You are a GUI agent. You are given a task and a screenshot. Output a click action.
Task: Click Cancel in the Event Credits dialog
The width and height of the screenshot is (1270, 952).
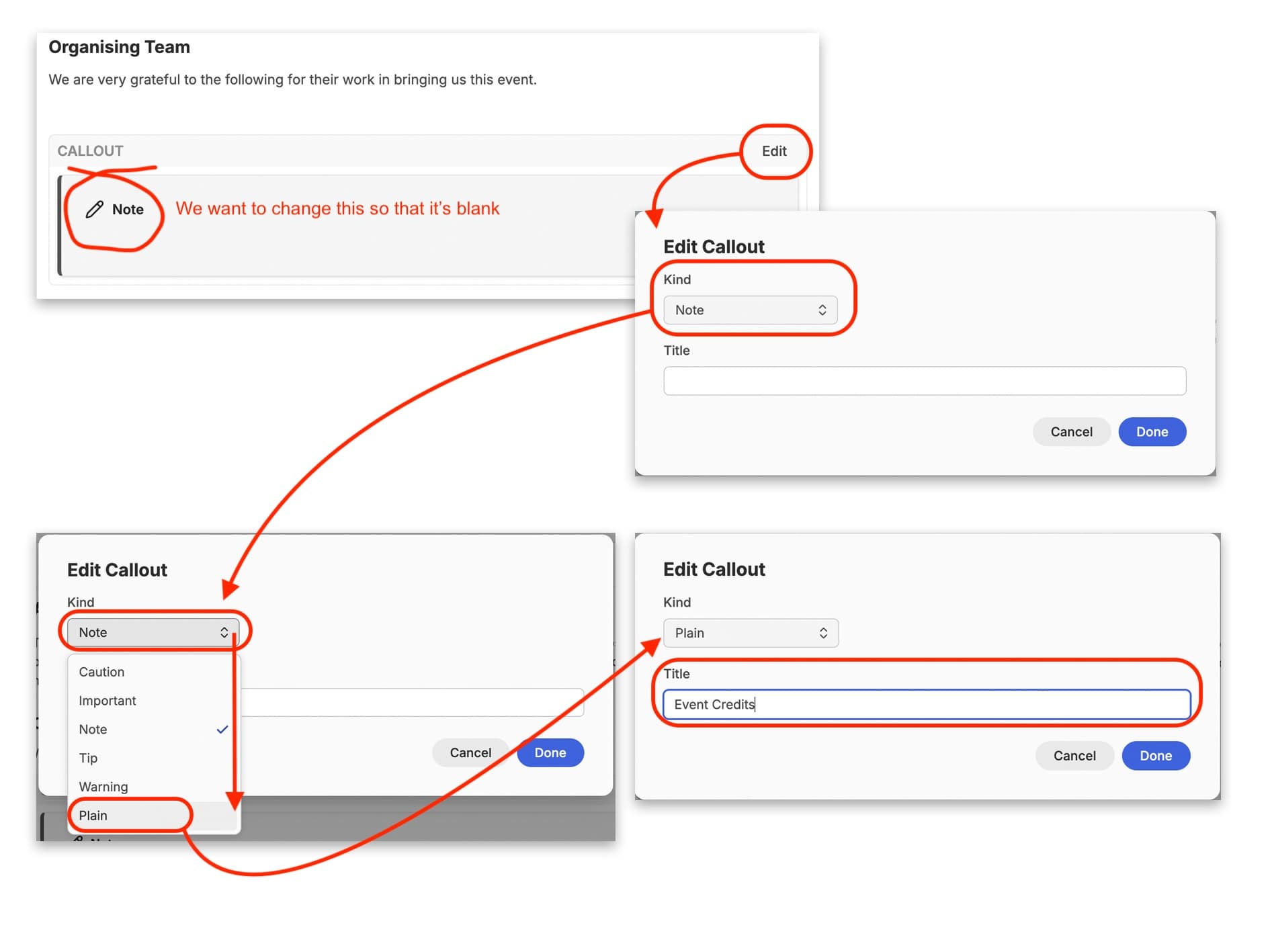pos(1074,756)
